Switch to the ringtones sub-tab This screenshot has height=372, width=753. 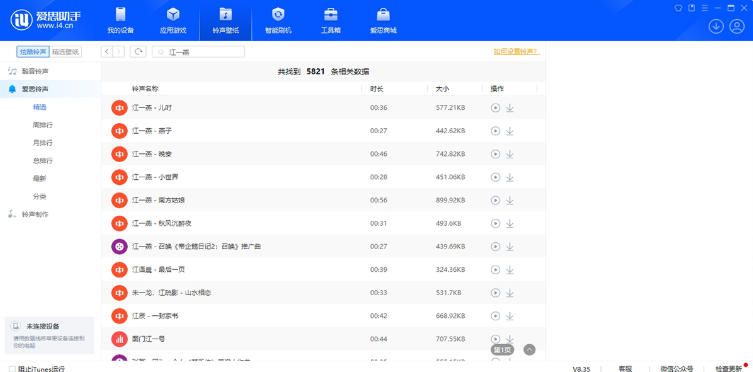(x=33, y=52)
